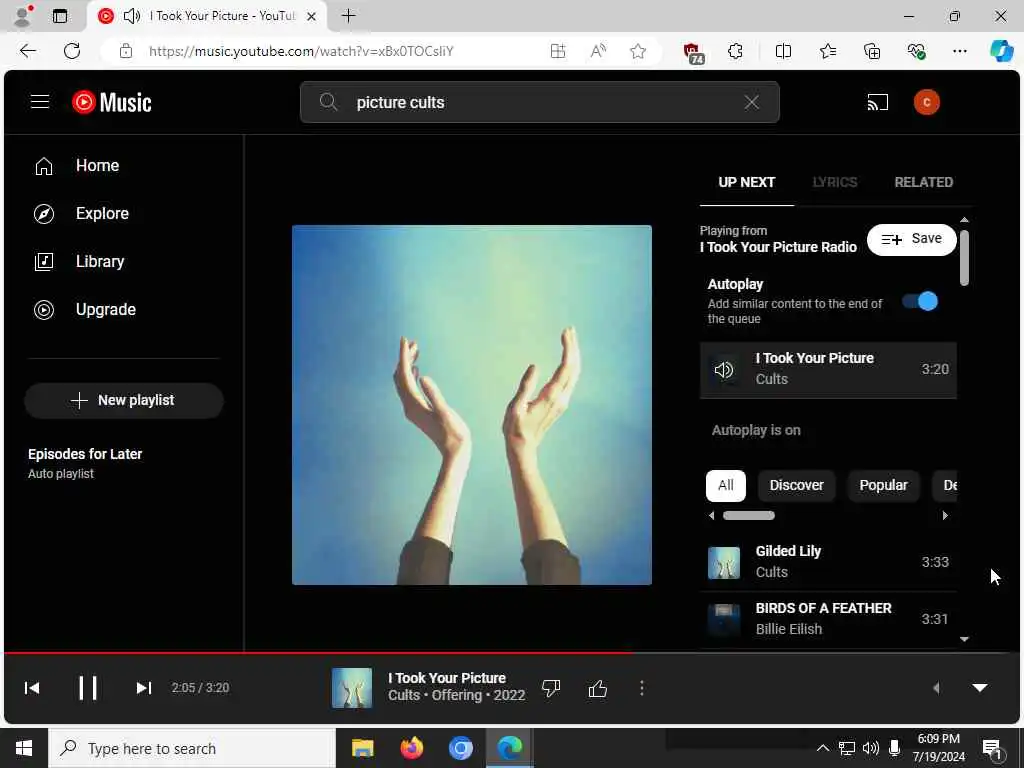The width and height of the screenshot is (1024, 768).
Task: Clear the search query with X
Action: [x=752, y=102]
